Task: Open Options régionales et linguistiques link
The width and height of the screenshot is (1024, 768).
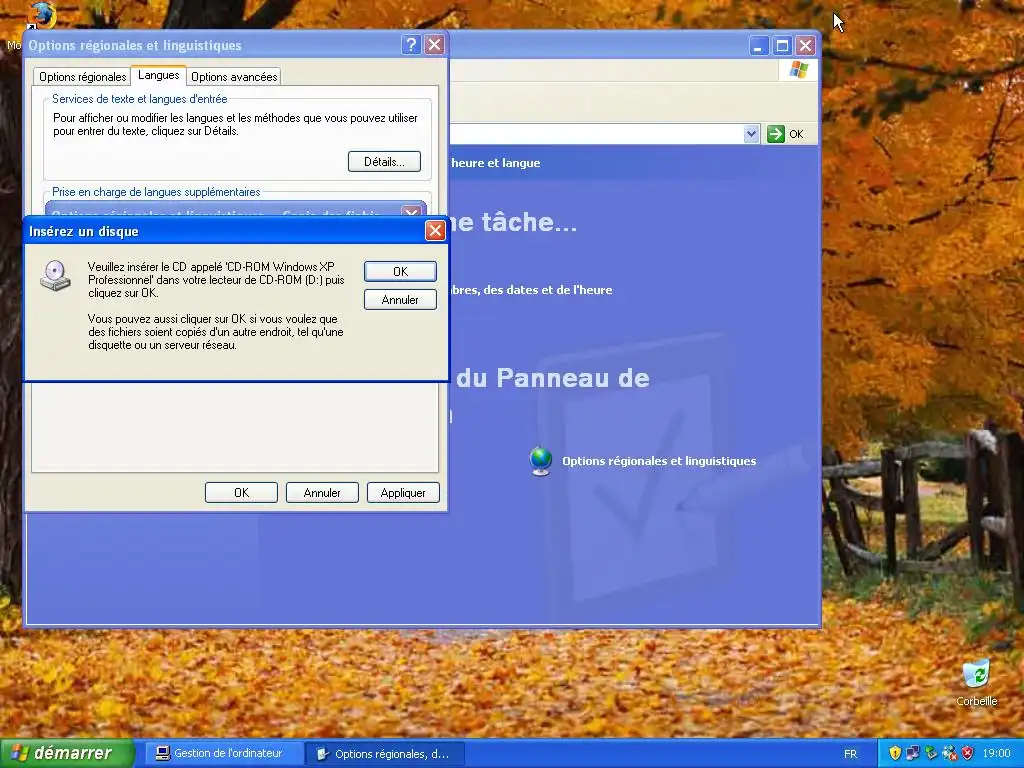Action: click(659, 461)
